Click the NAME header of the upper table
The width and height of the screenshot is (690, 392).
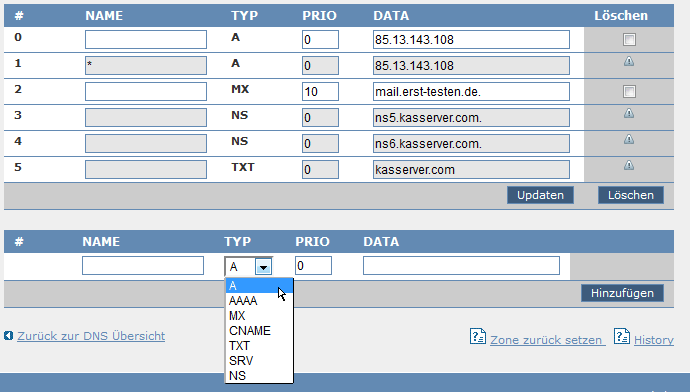pyautogui.click(x=104, y=16)
